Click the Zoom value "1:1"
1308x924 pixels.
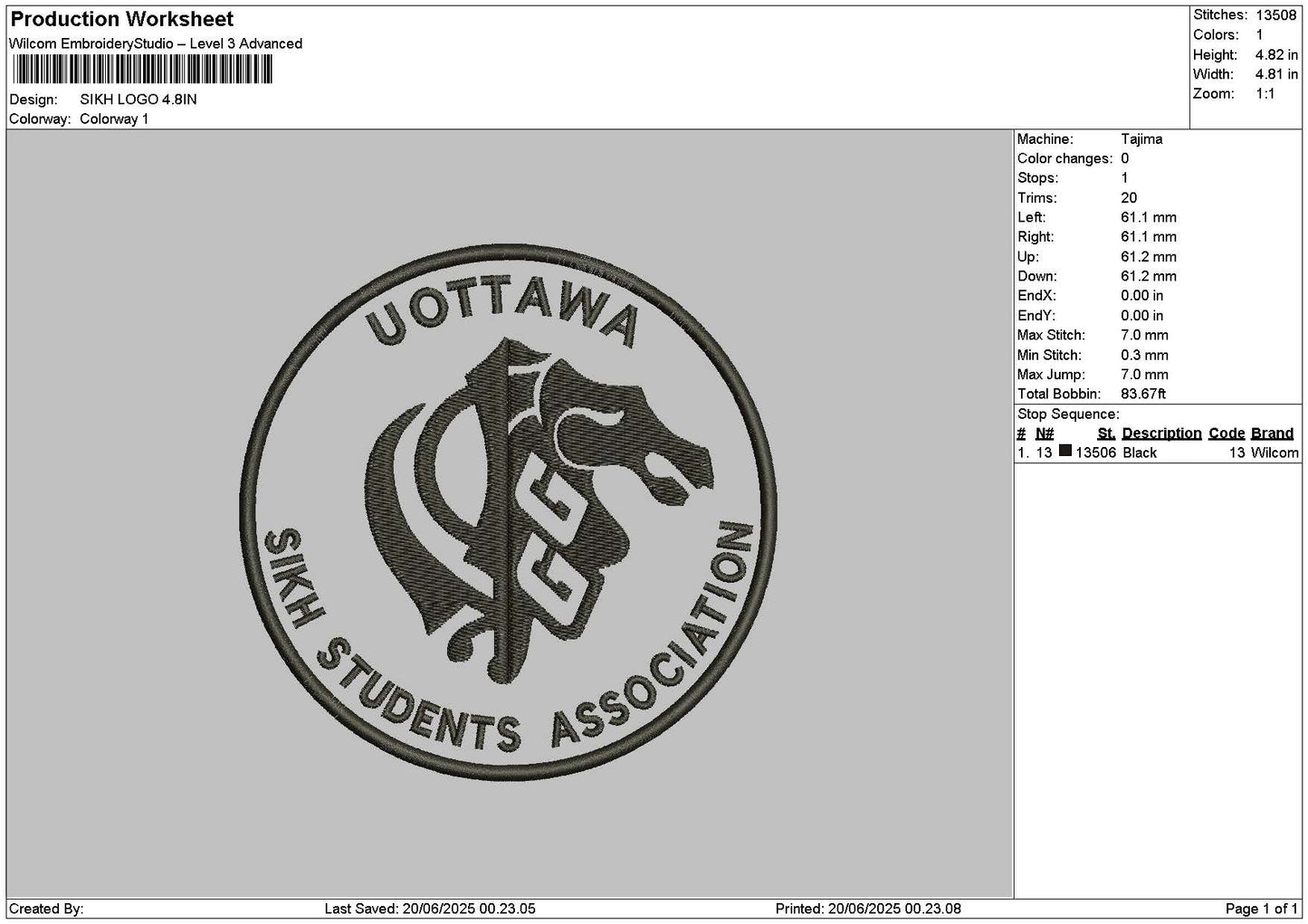coord(1265,94)
